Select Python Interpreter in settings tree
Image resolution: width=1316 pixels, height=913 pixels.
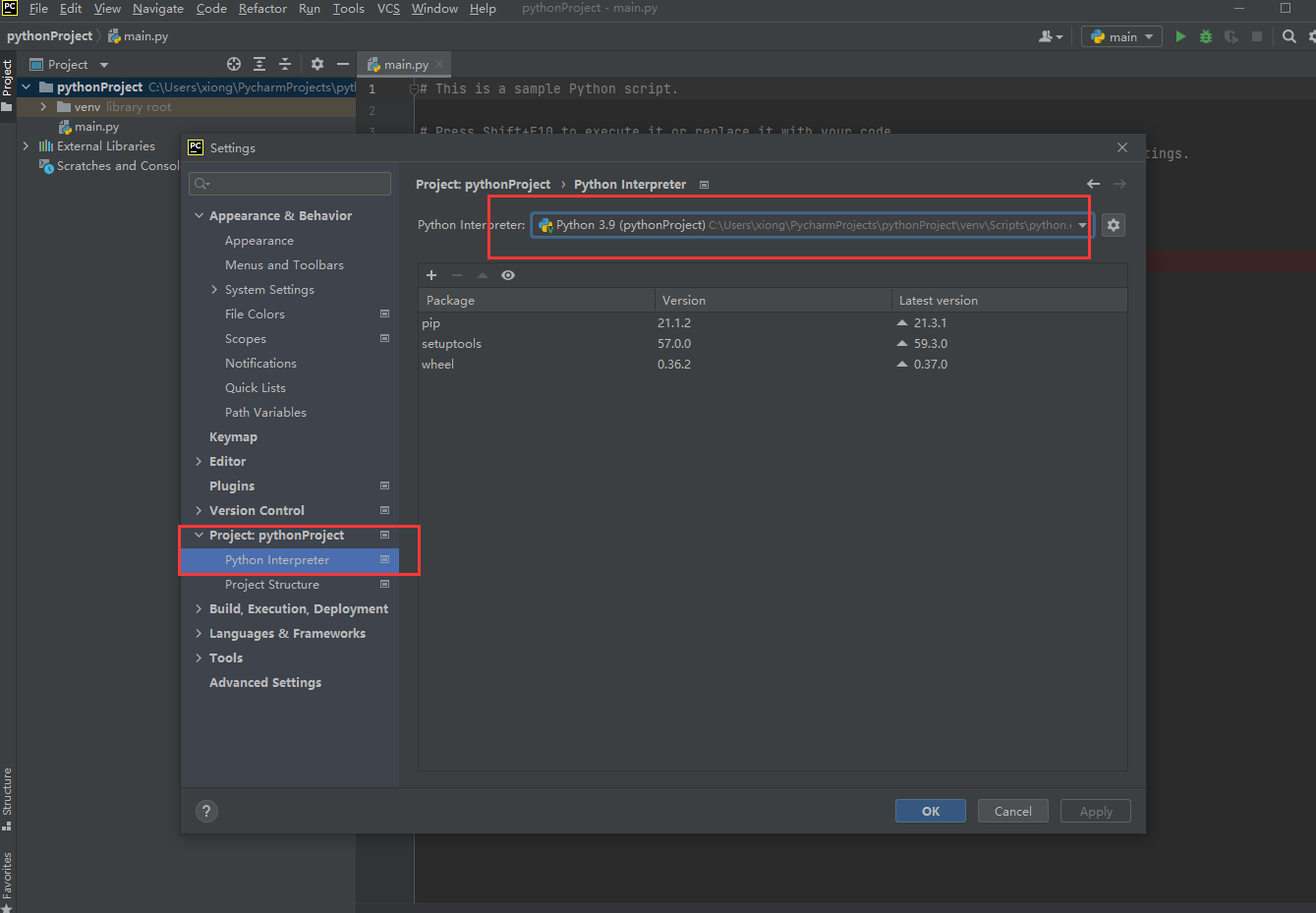[x=289, y=560]
